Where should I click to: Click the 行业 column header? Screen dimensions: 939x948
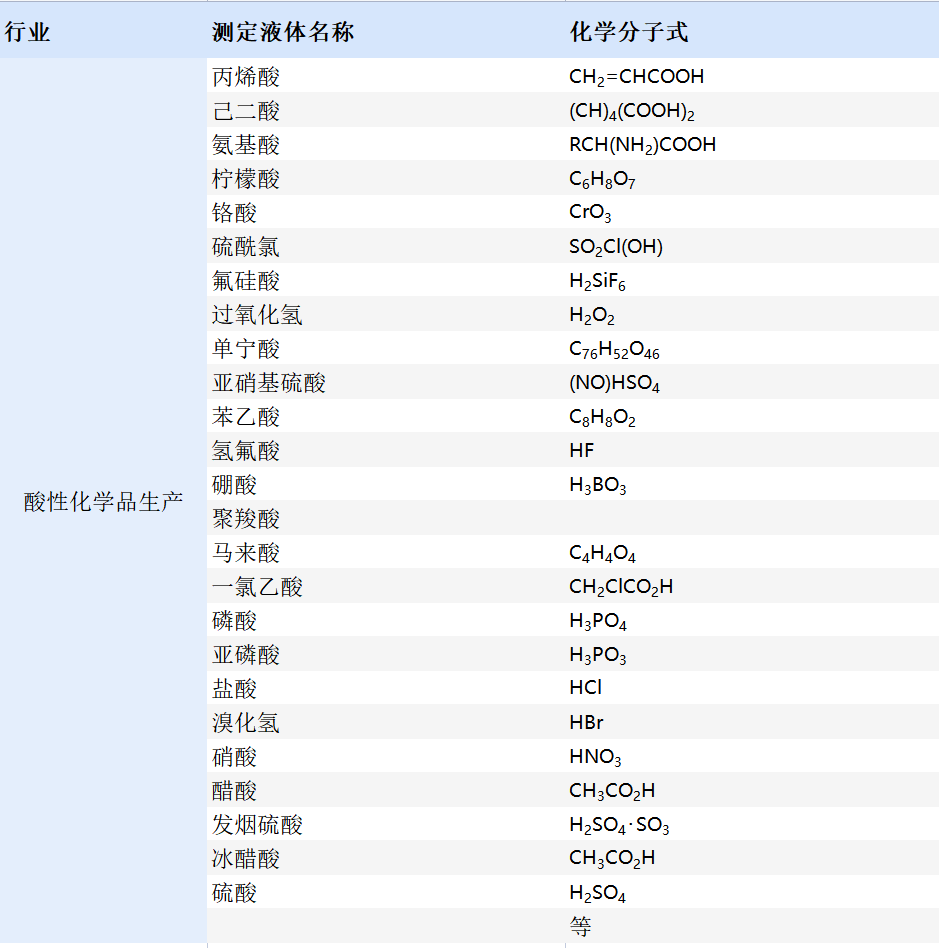27,32
